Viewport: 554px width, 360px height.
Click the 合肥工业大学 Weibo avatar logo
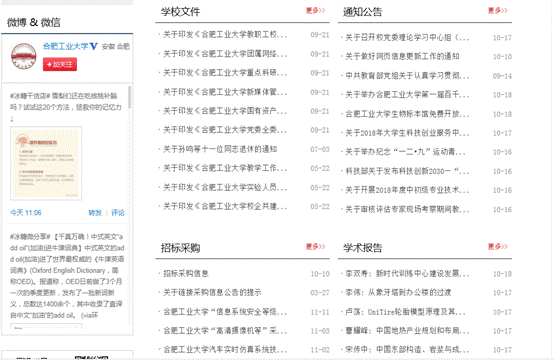tap(24, 56)
